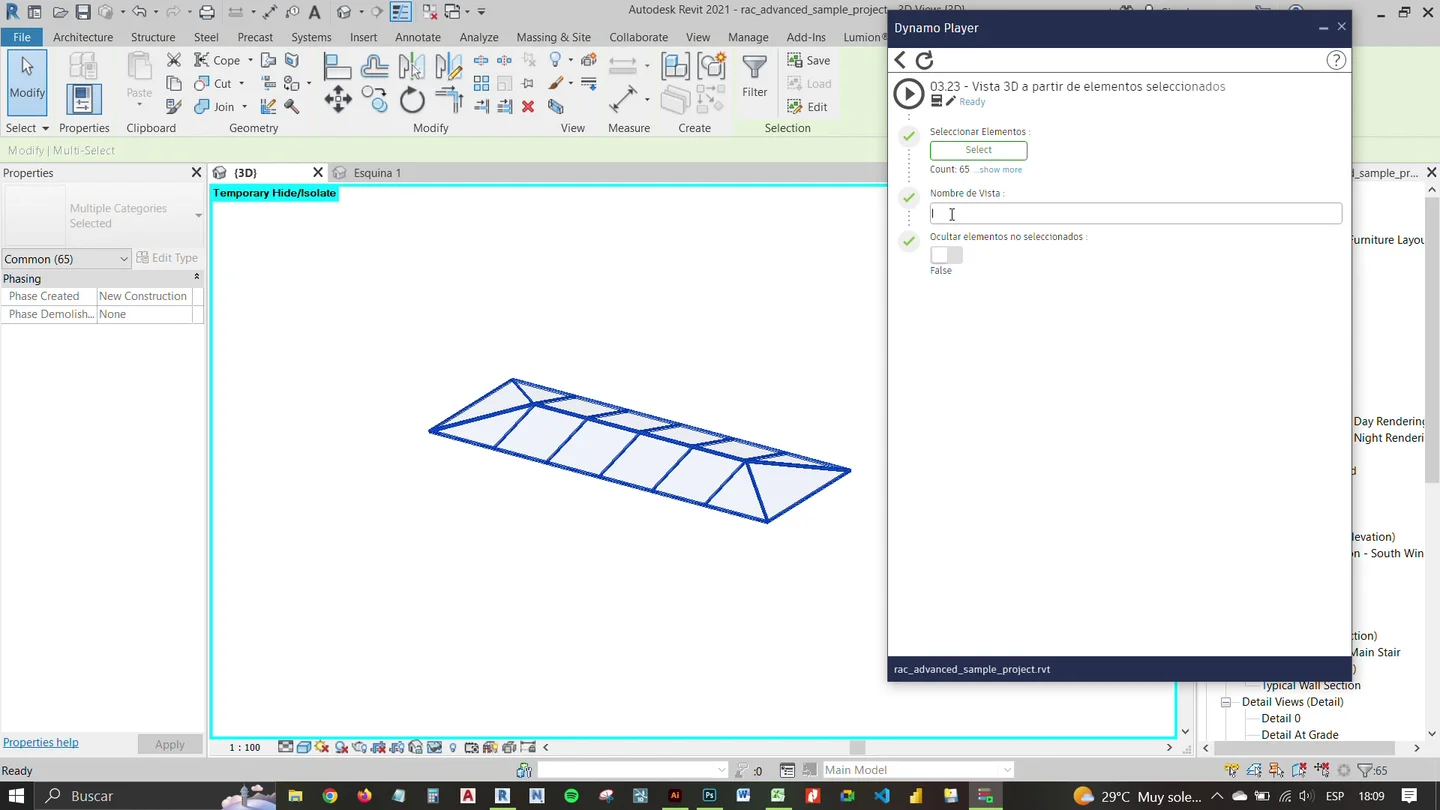Viewport: 1440px width, 810px height.
Task: Refresh the Dynamo Player script list
Action: [925, 60]
